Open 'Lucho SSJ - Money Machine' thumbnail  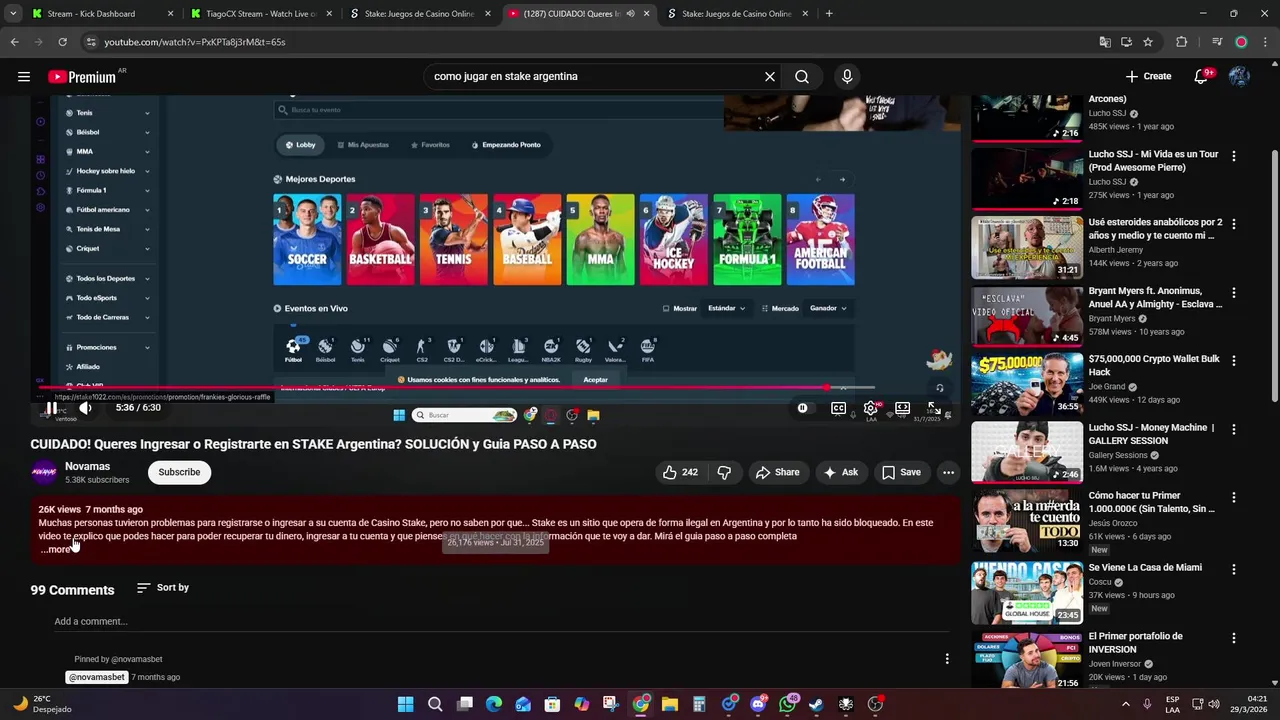coord(1027,452)
